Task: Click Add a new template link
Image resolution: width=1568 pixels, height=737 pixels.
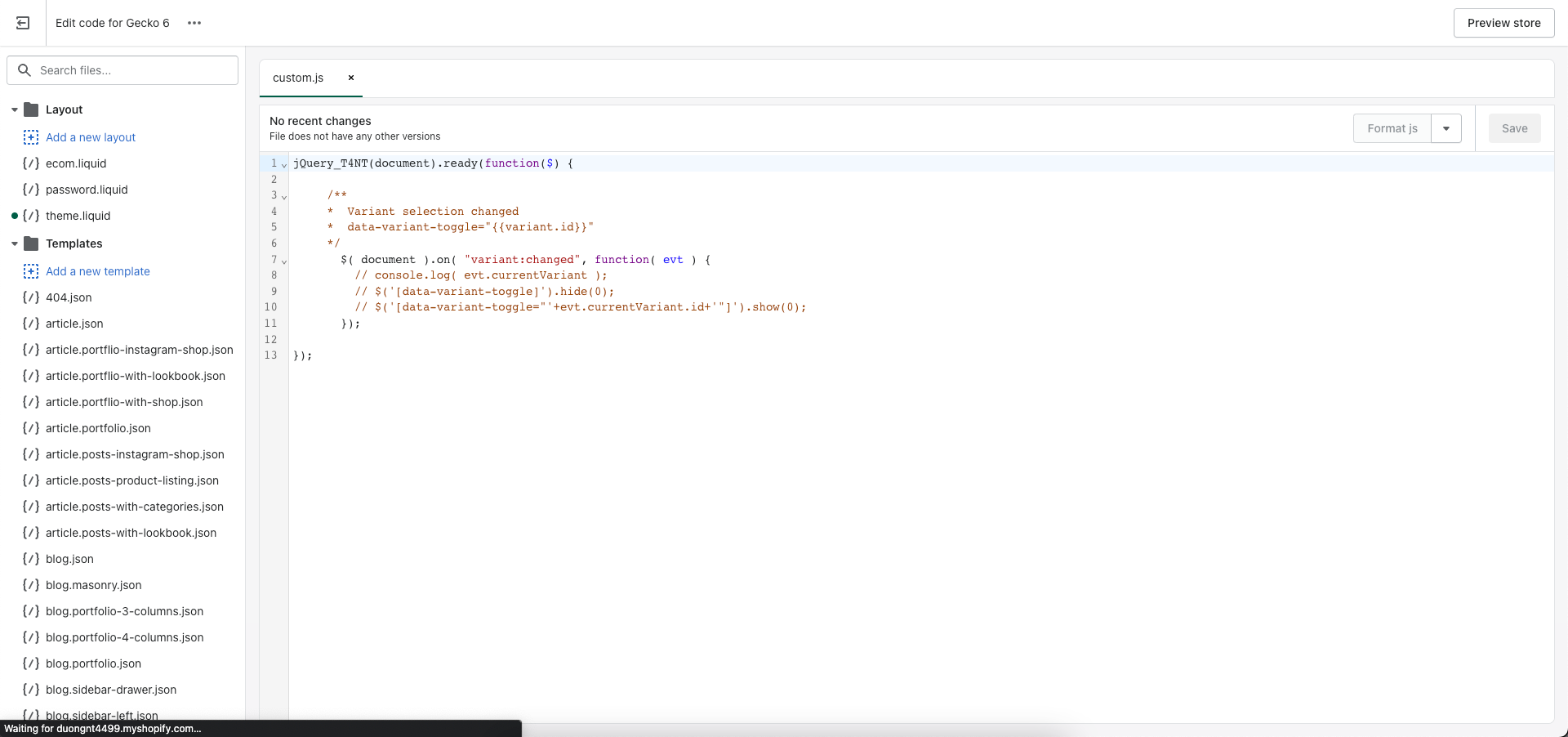Action: (x=98, y=271)
